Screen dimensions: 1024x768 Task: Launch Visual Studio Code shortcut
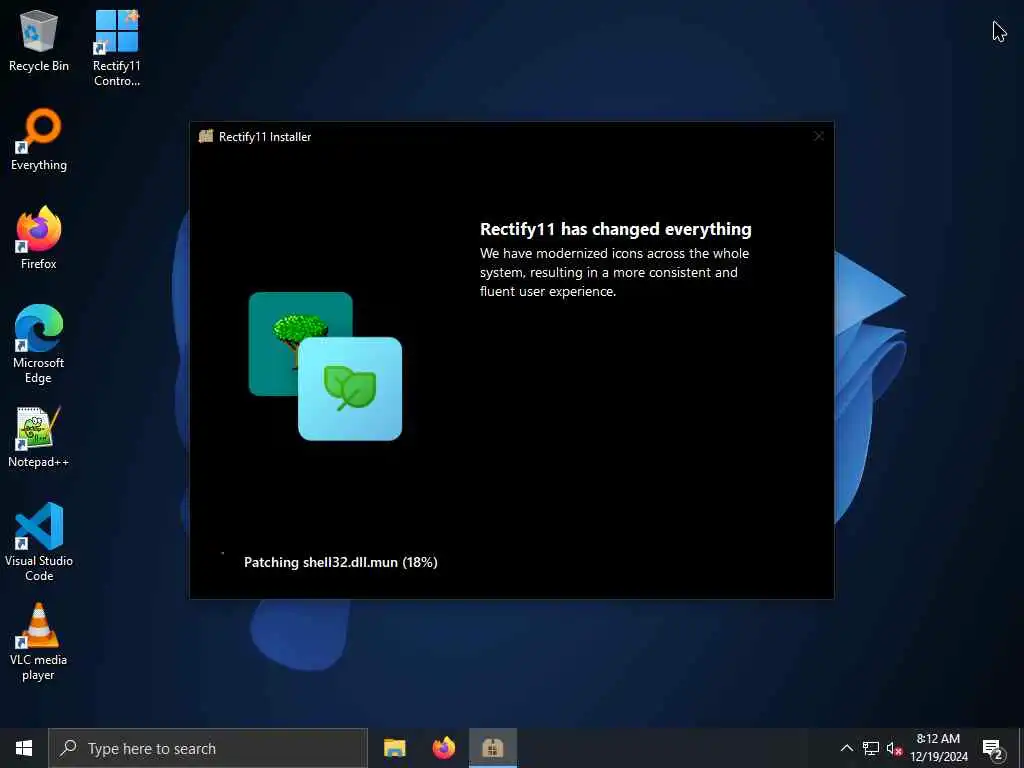(x=39, y=542)
